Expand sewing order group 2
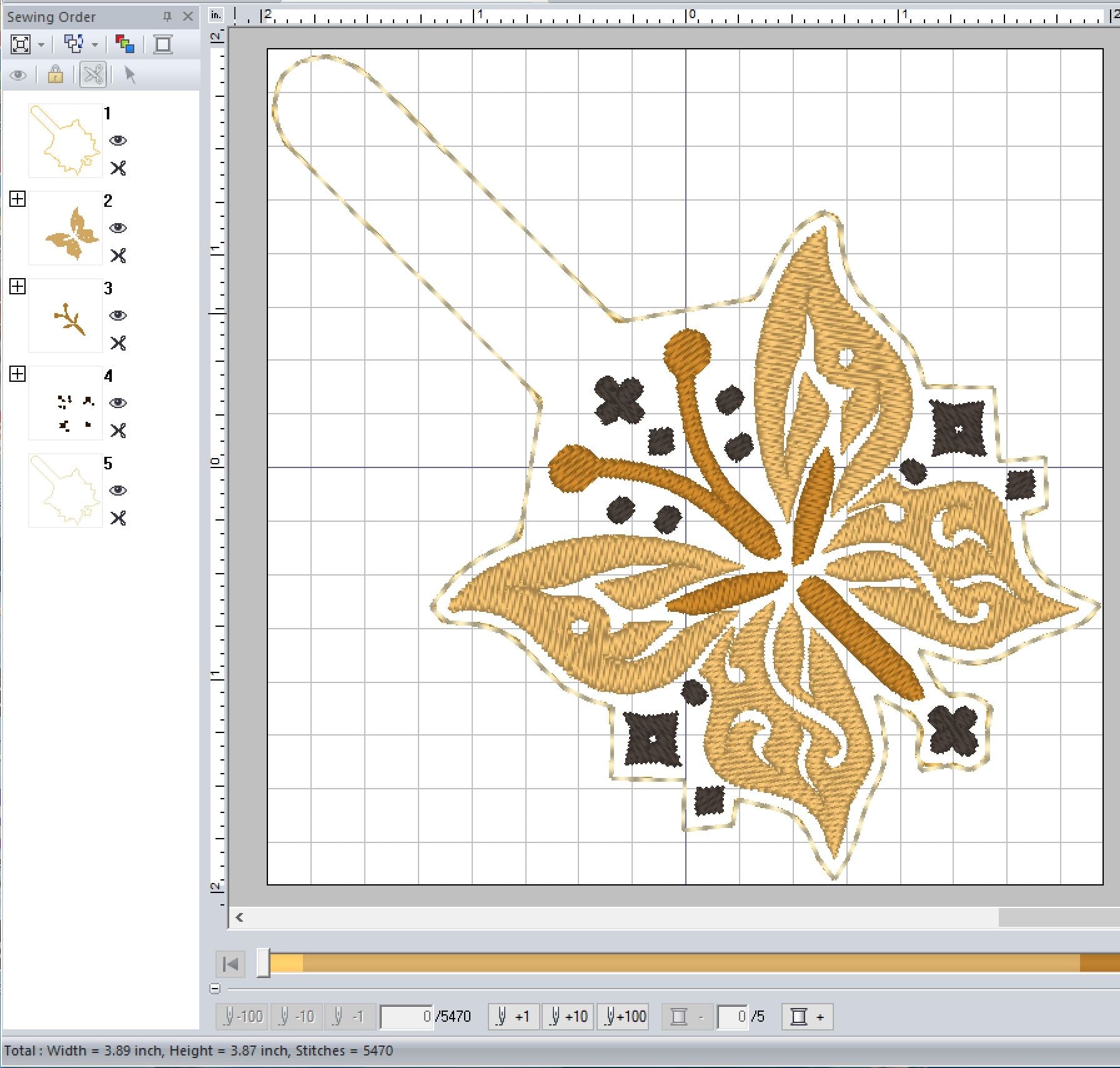Viewport: 1120px width, 1068px height. tap(17, 199)
